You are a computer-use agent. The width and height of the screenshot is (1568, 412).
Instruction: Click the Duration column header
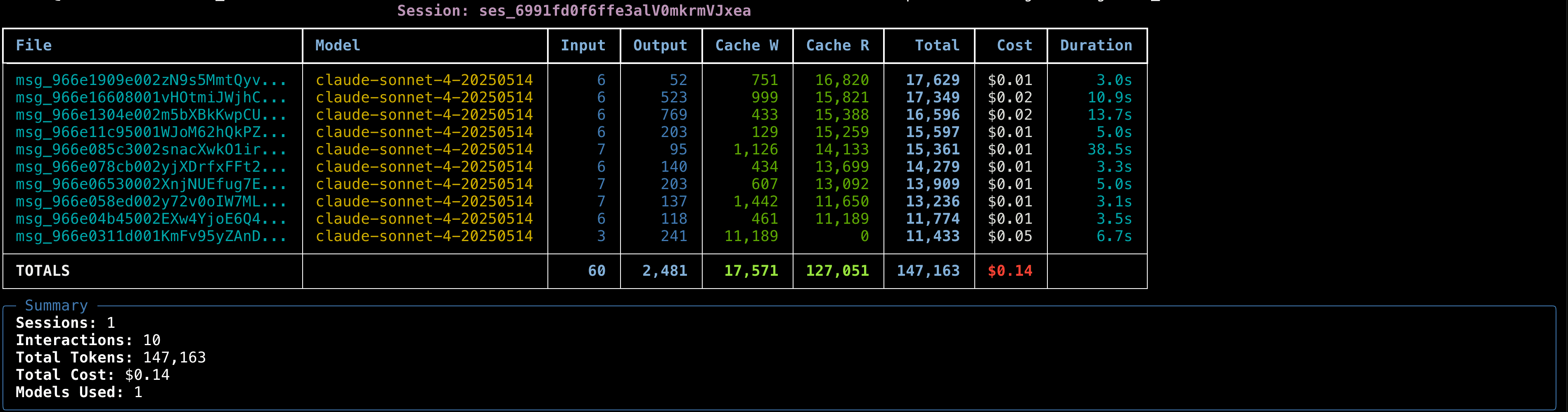point(1096,45)
